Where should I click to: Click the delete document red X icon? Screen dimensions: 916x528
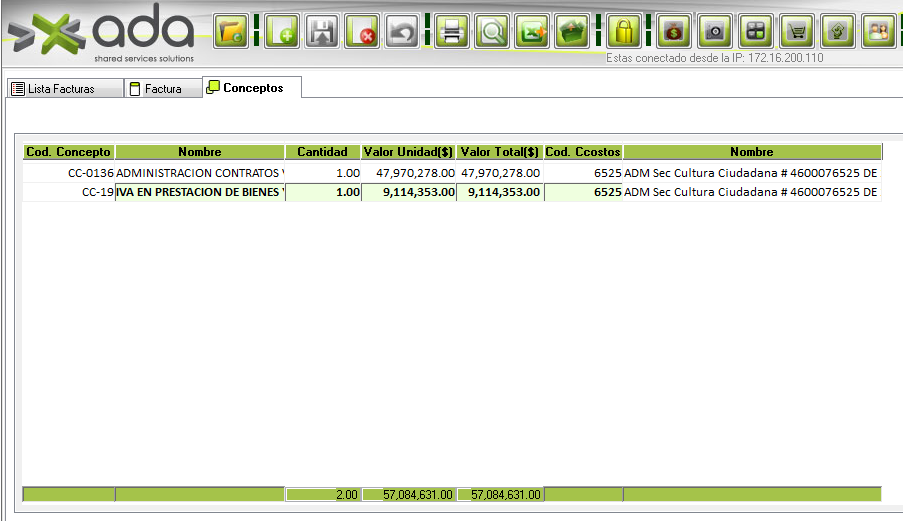[x=362, y=32]
